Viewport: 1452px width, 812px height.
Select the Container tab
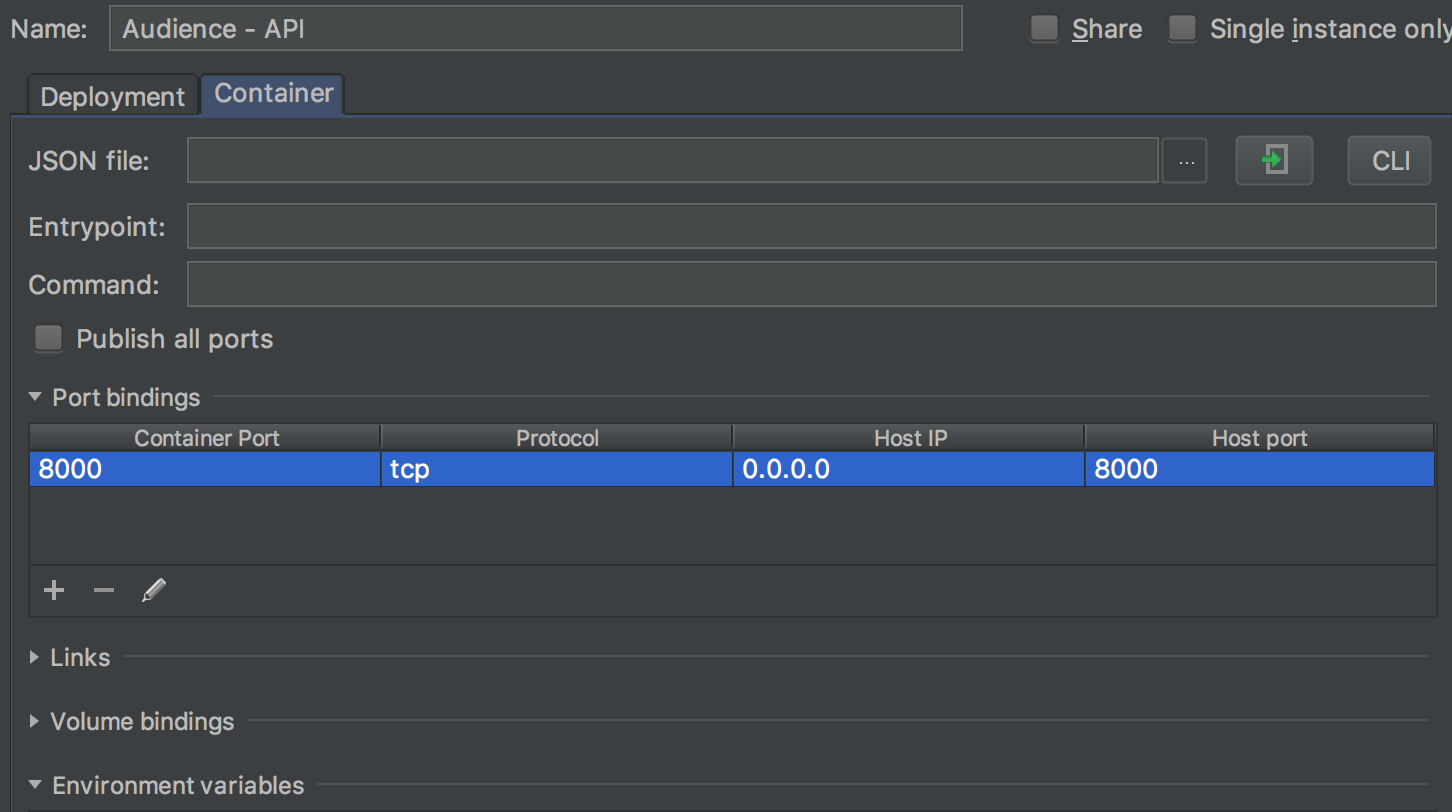pyautogui.click(x=273, y=94)
